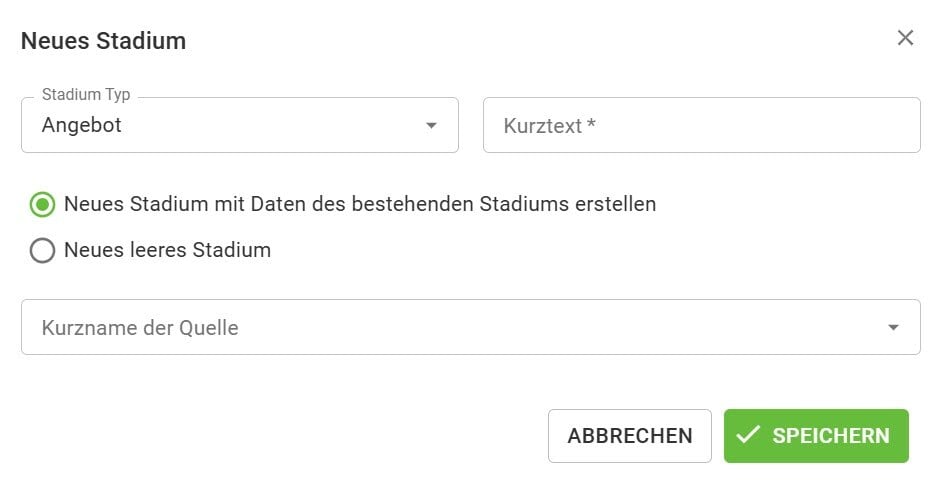Click the checkmark icon on Speichern
Image resolution: width=942 pixels, height=484 pixels.
(747, 435)
